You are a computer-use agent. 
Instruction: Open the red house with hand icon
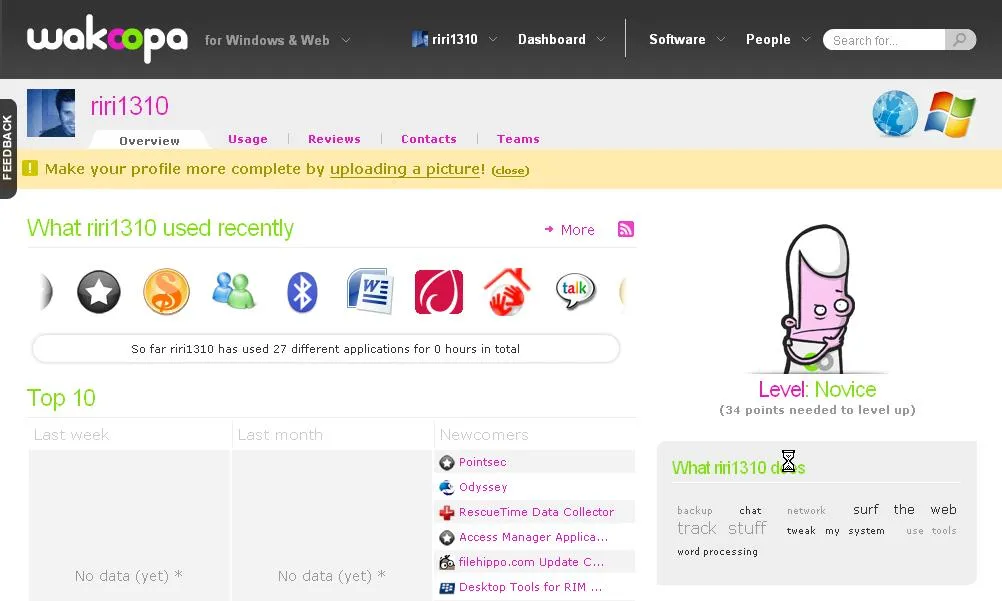click(x=507, y=292)
